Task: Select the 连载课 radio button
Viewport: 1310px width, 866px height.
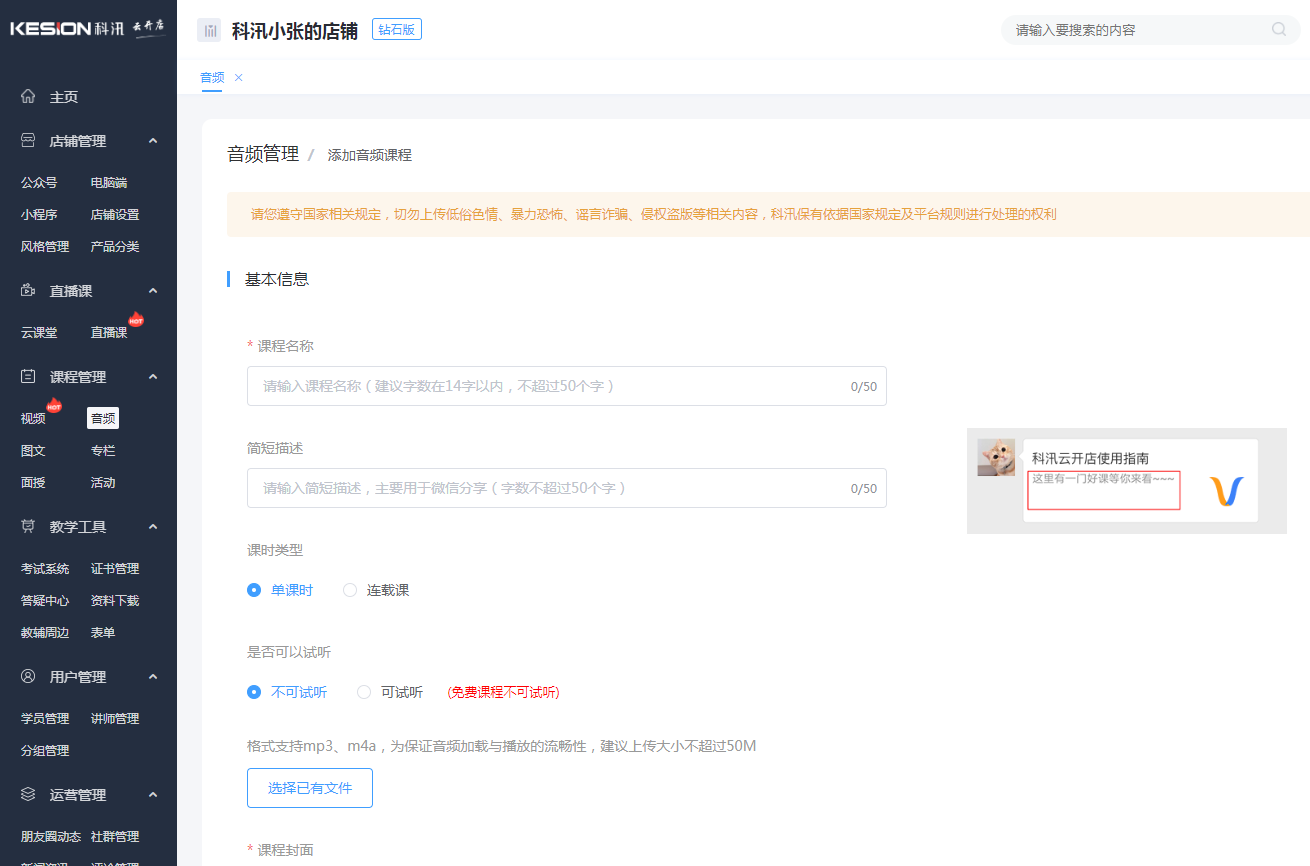Action: point(350,590)
